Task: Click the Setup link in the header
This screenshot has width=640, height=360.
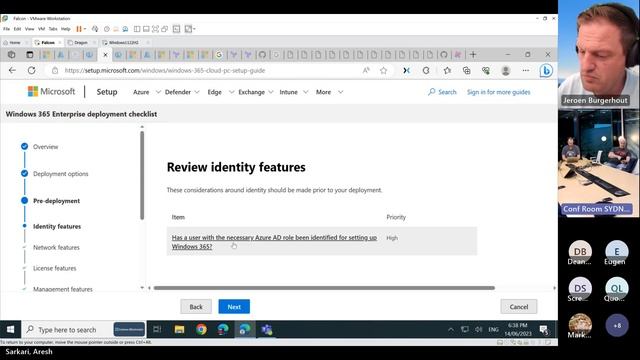Action: (x=107, y=92)
